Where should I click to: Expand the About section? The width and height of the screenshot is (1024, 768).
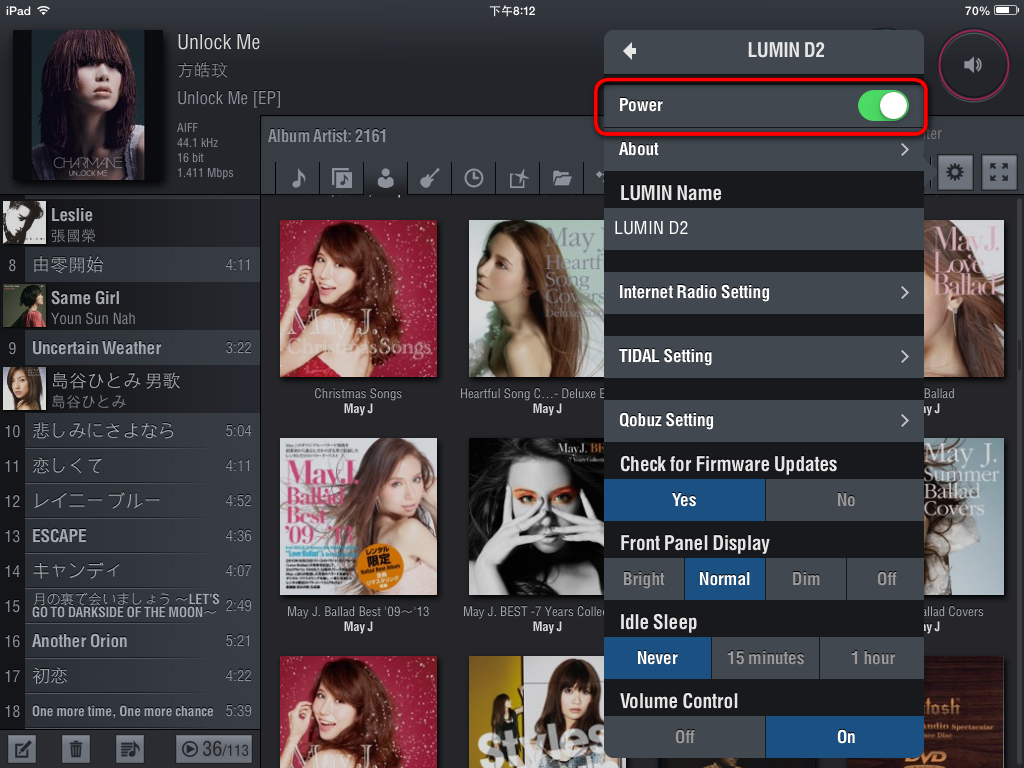click(x=763, y=149)
